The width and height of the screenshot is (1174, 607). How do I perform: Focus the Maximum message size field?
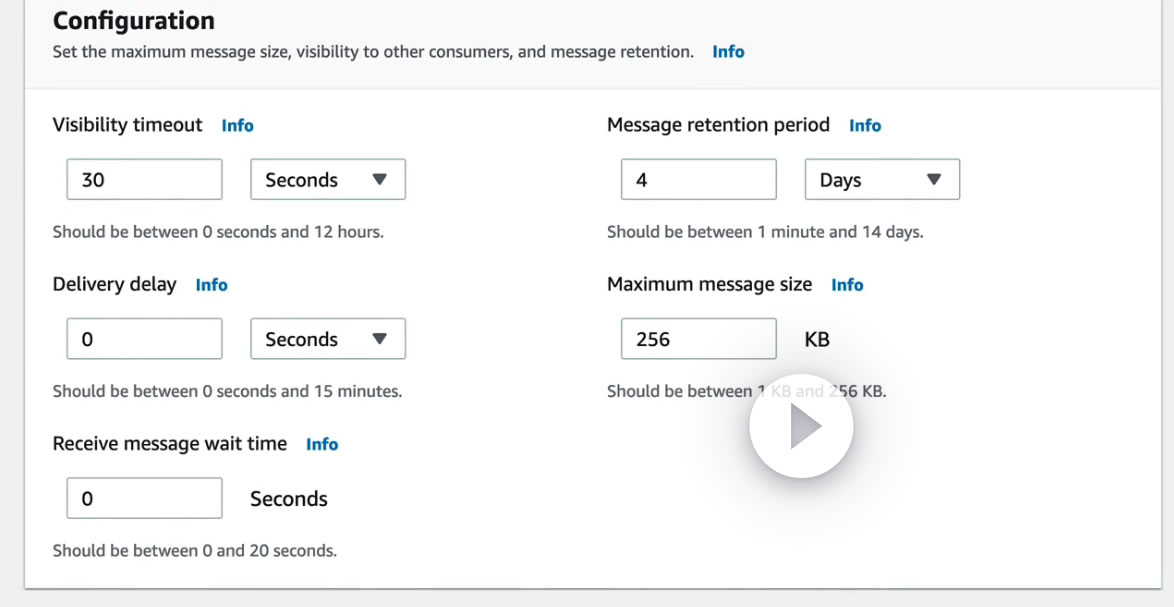point(698,339)
